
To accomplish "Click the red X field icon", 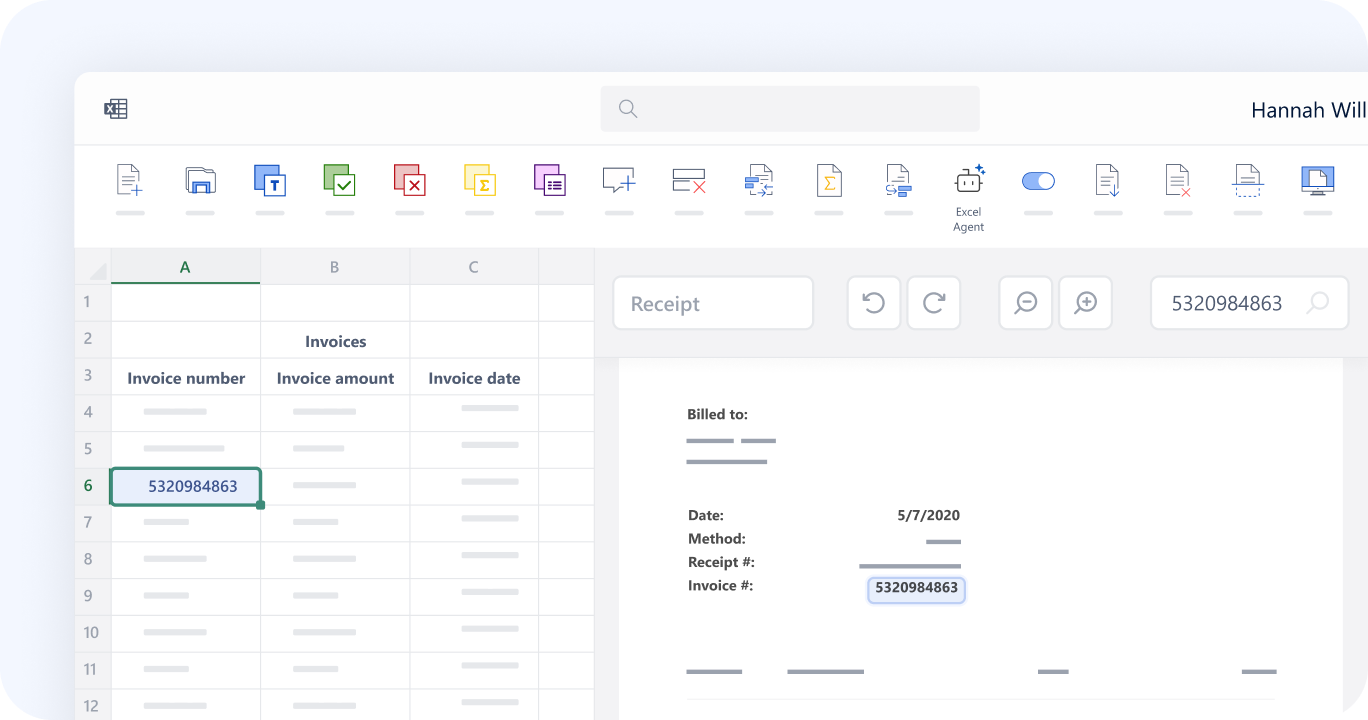I will (x=410, y=181).
